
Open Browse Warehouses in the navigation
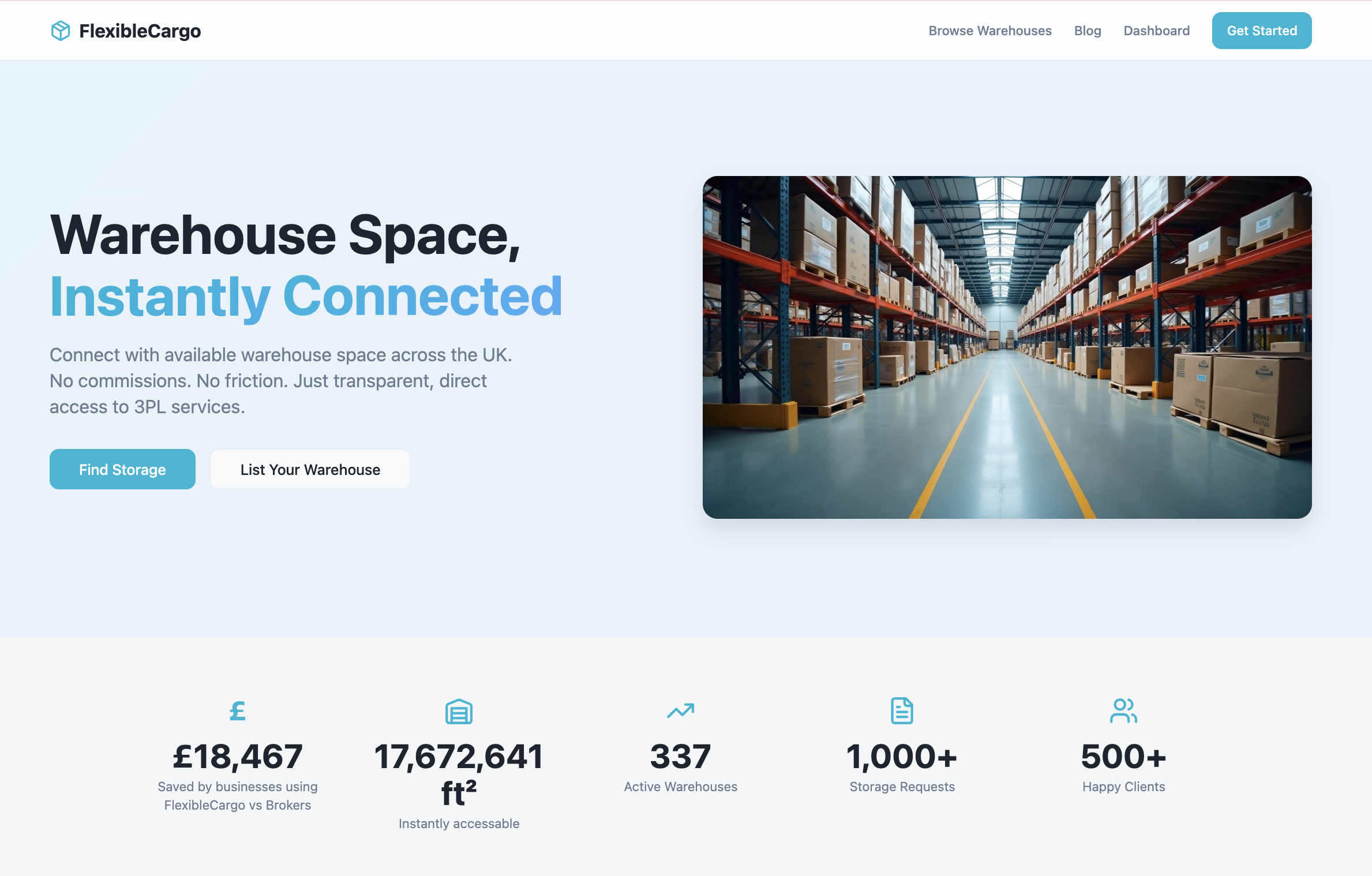click(x=990, y=31)
